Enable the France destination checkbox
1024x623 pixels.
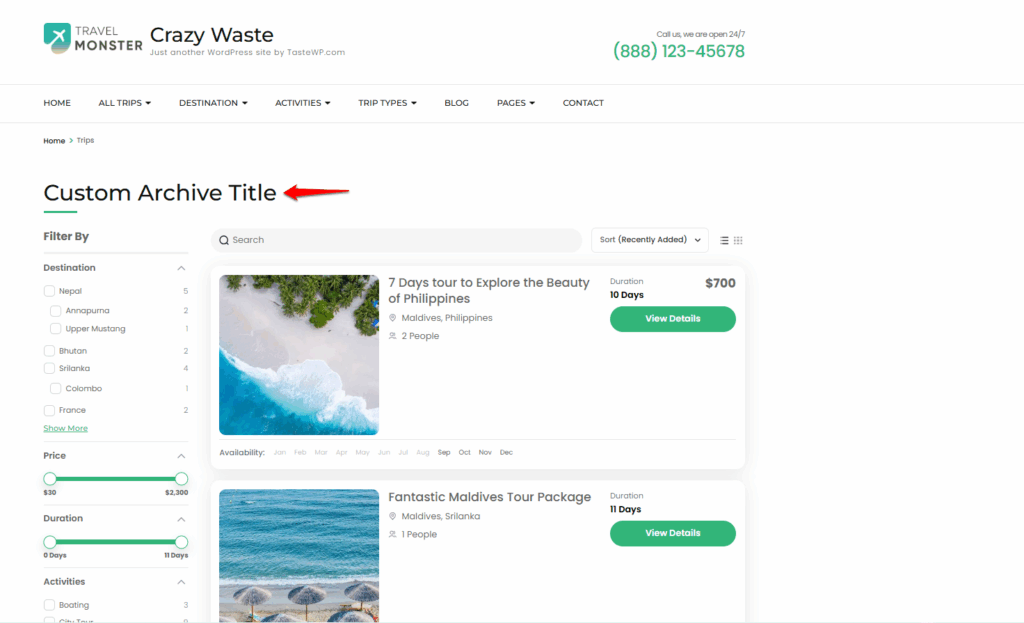coord(49,410)
